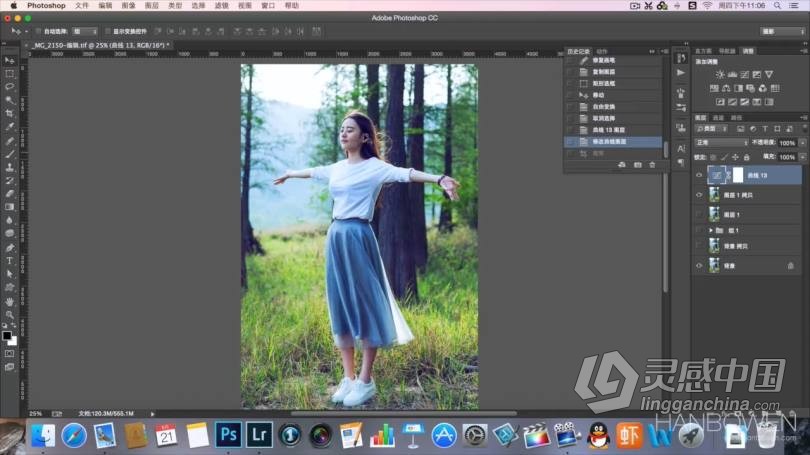Select the Zoom tool in the toolbox

9,315
